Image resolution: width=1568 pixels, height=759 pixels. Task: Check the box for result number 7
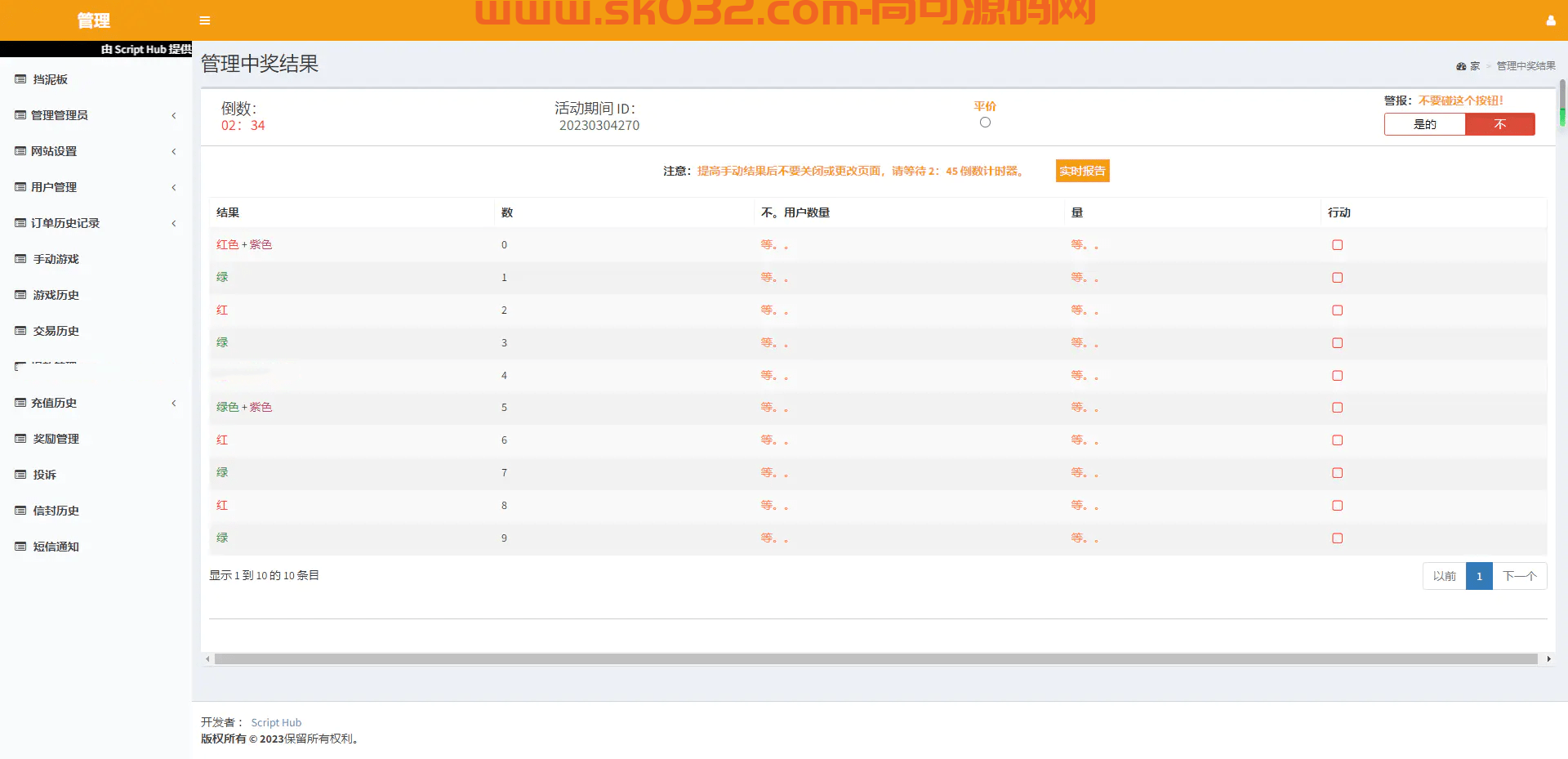point(1337,473)
